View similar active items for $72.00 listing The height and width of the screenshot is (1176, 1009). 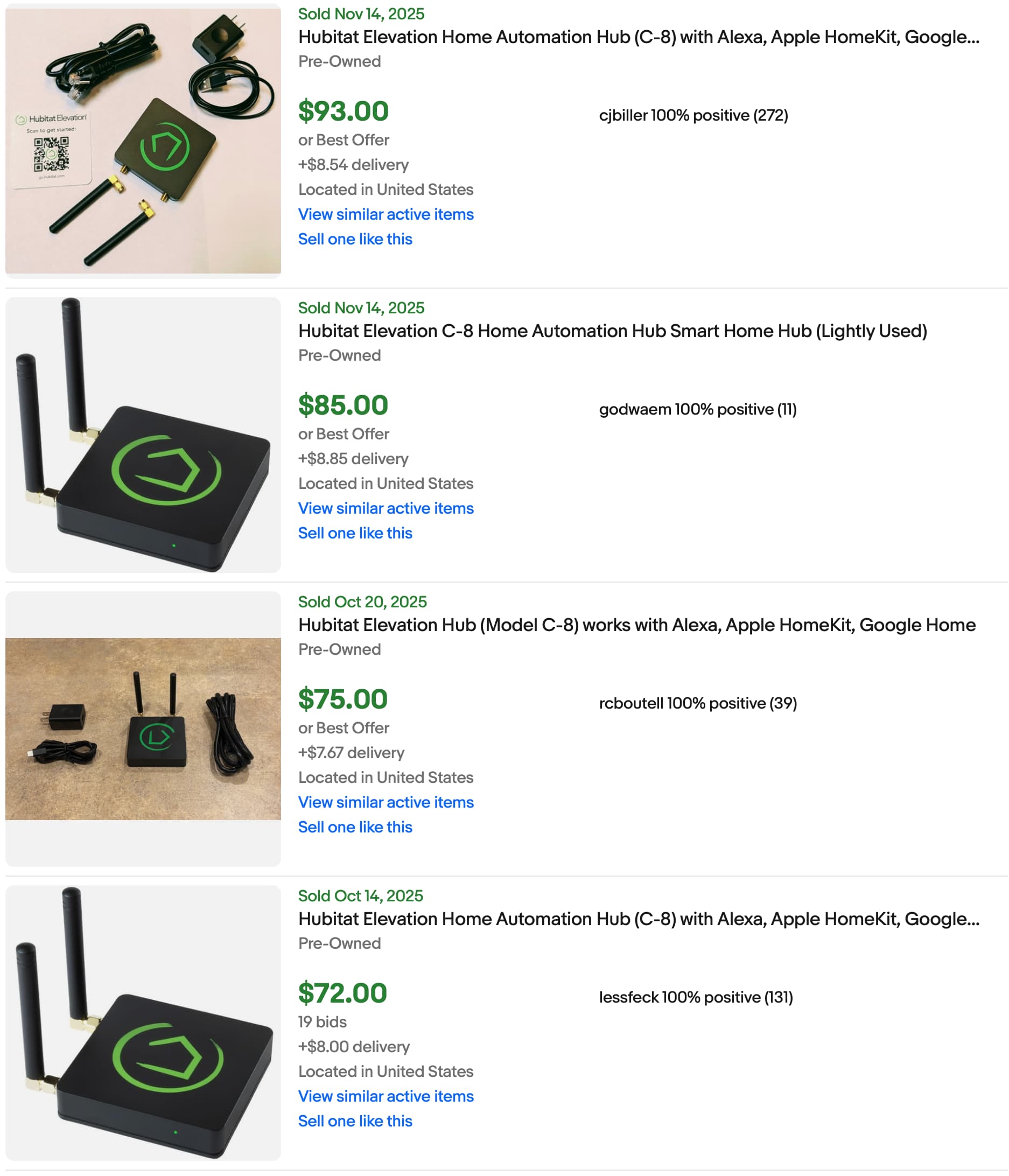386,1096
